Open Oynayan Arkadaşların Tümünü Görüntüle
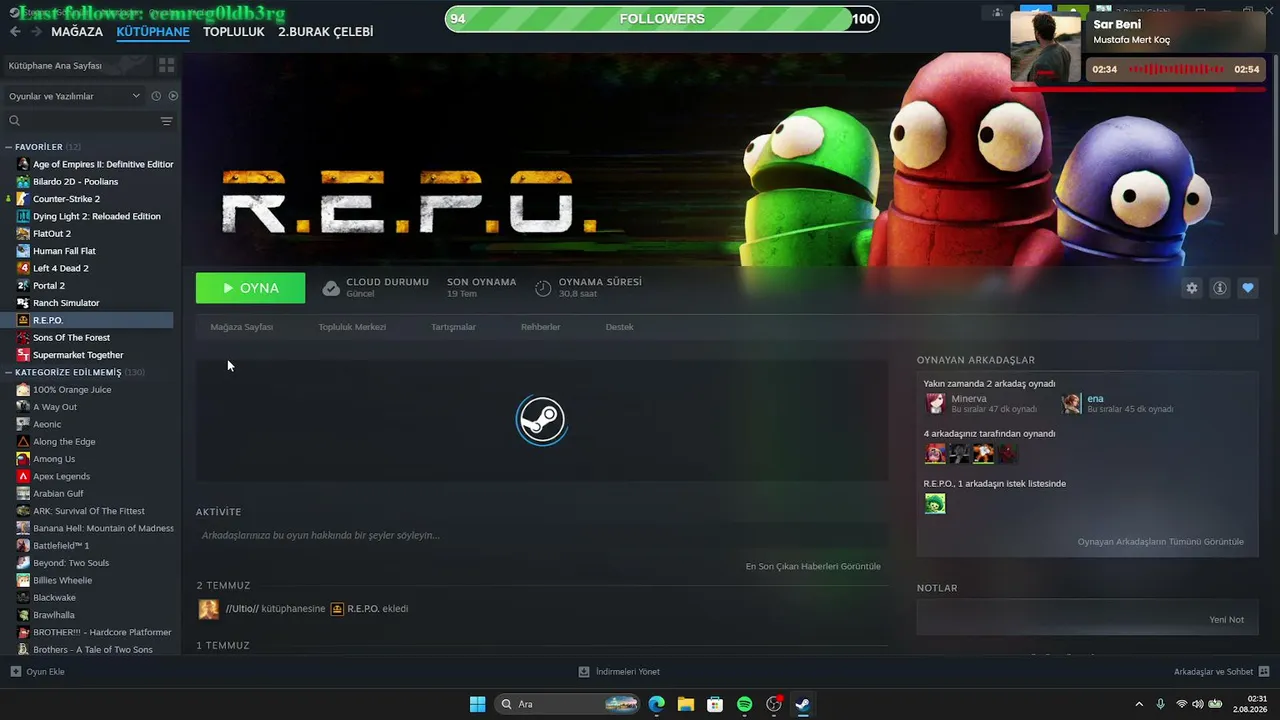Screen dimensions: 1280x720 1161,542
